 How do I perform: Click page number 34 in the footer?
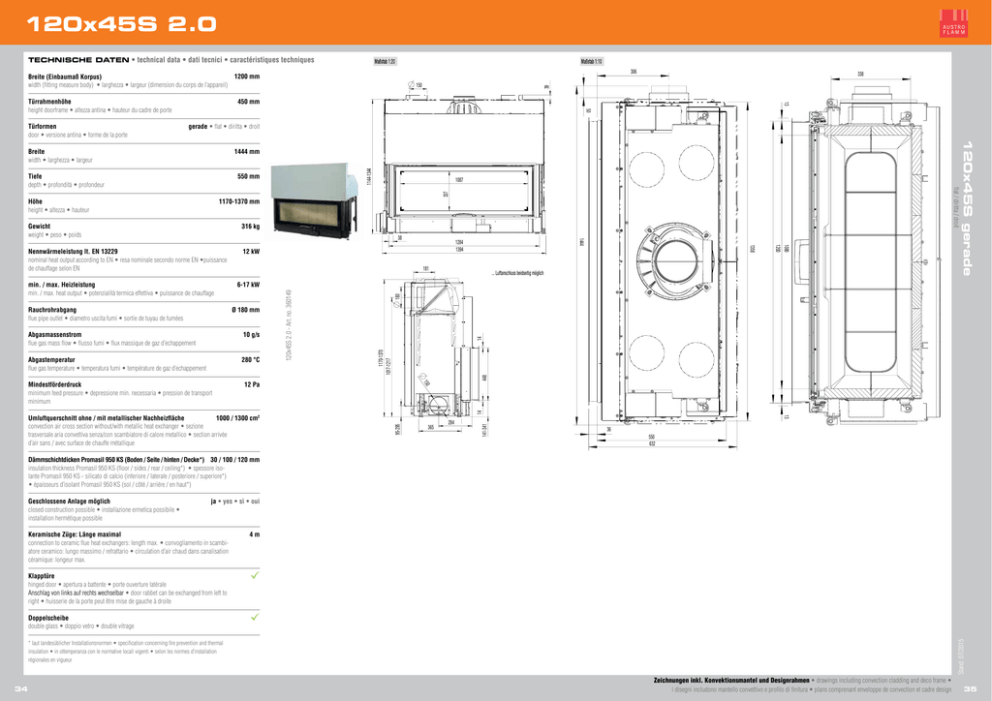20,689
